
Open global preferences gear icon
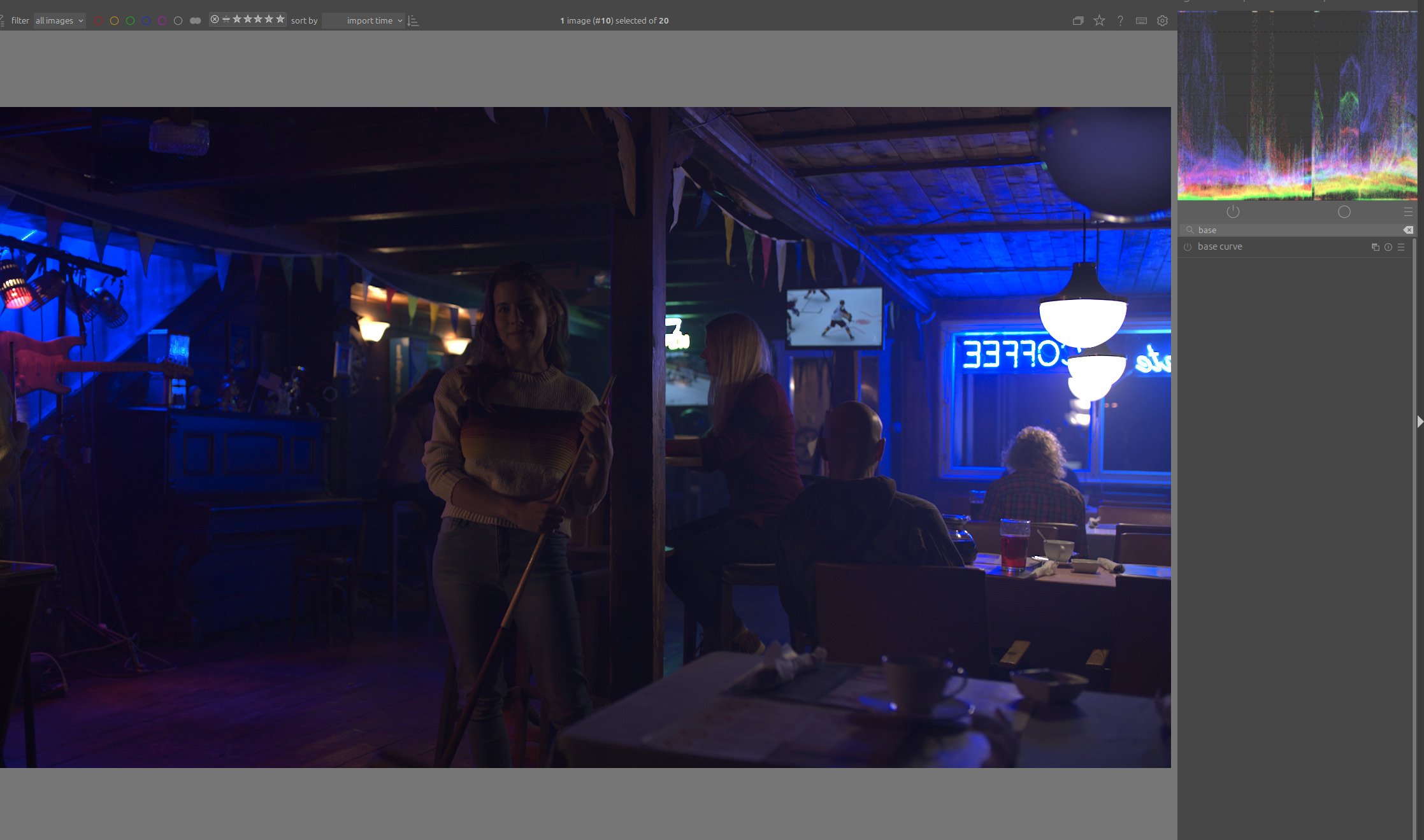coord(1162,21)
